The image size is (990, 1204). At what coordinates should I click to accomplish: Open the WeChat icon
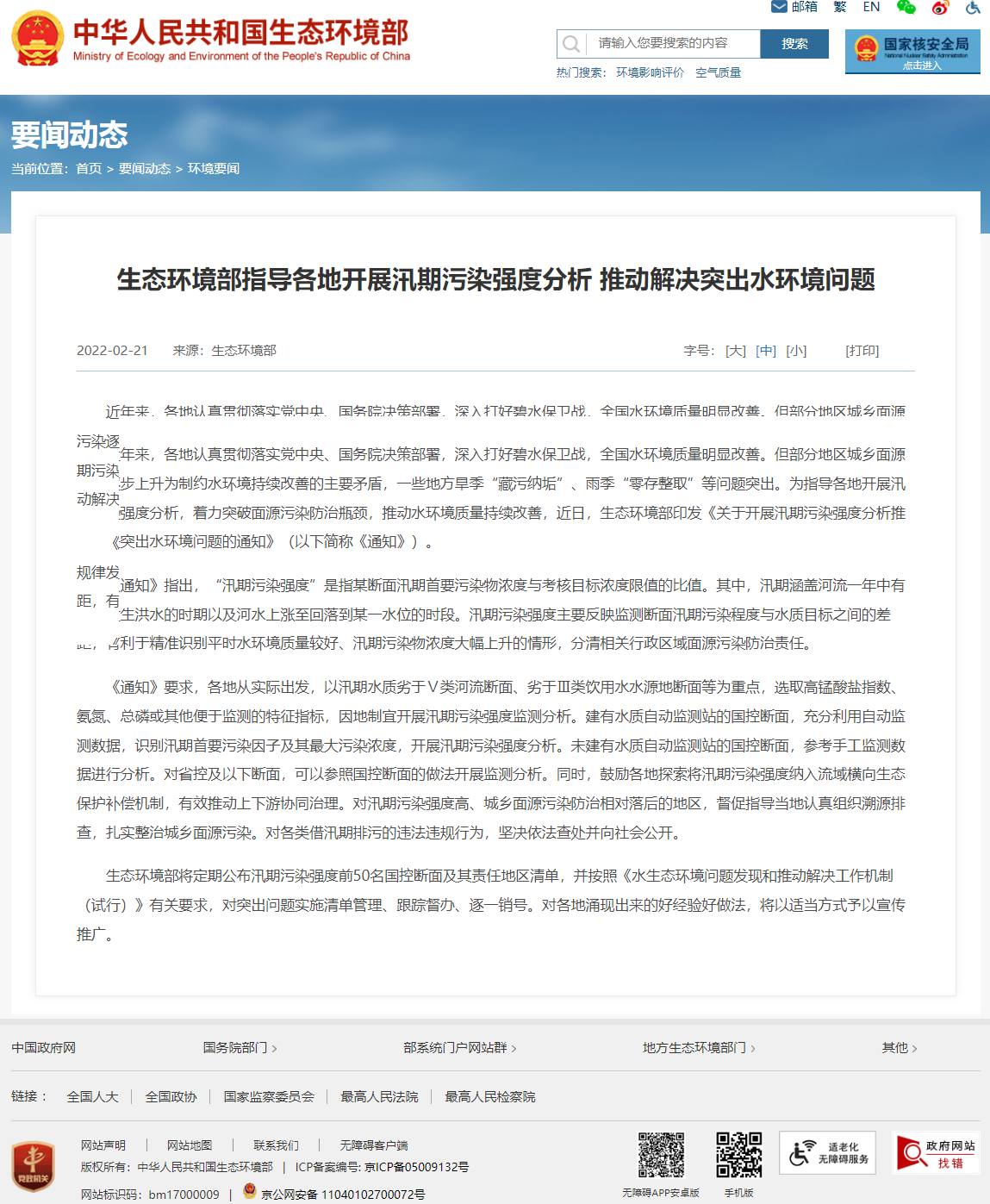[x=906, y=7]
